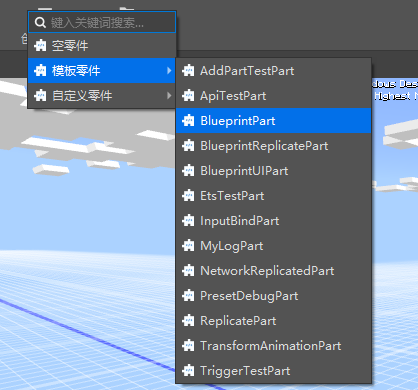Viewport: 418px width, 390px height.
Task: Click the puzzle icon beside 自定义零件
Action: (40, 96)
